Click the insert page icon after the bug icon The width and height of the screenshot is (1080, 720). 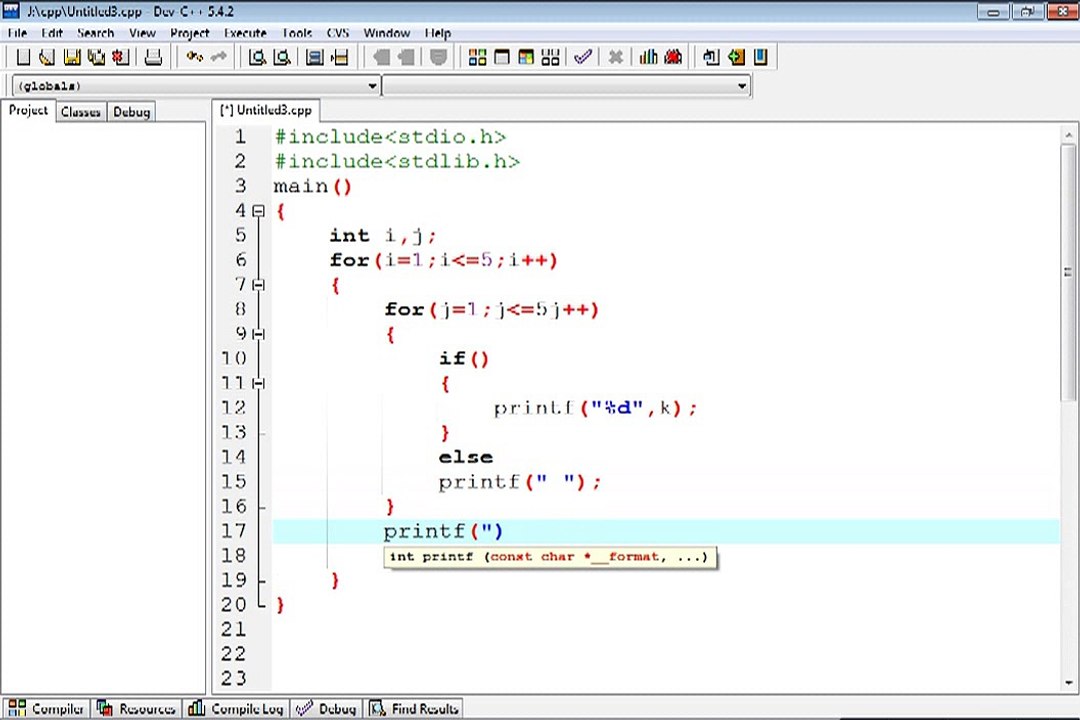click(x=712, y=57)
